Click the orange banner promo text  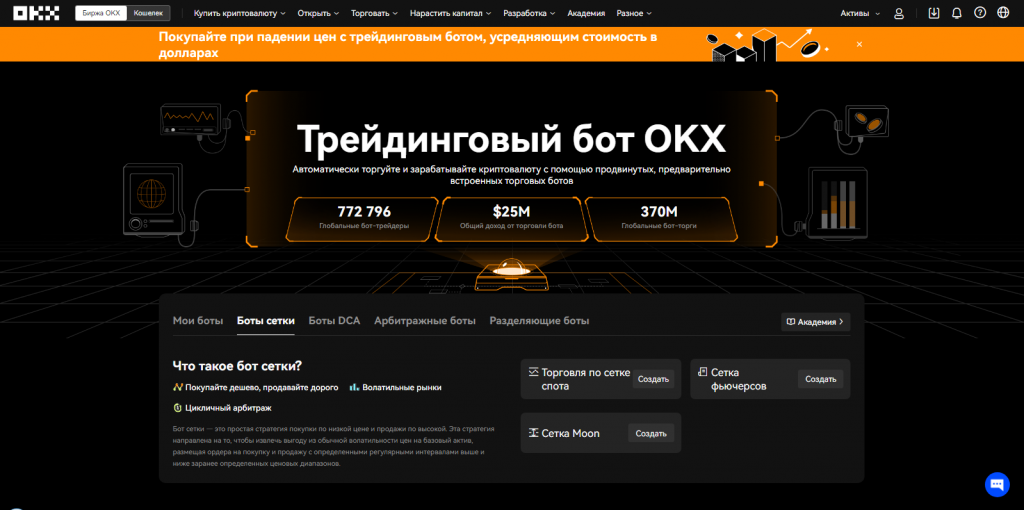tap(408, 44)
